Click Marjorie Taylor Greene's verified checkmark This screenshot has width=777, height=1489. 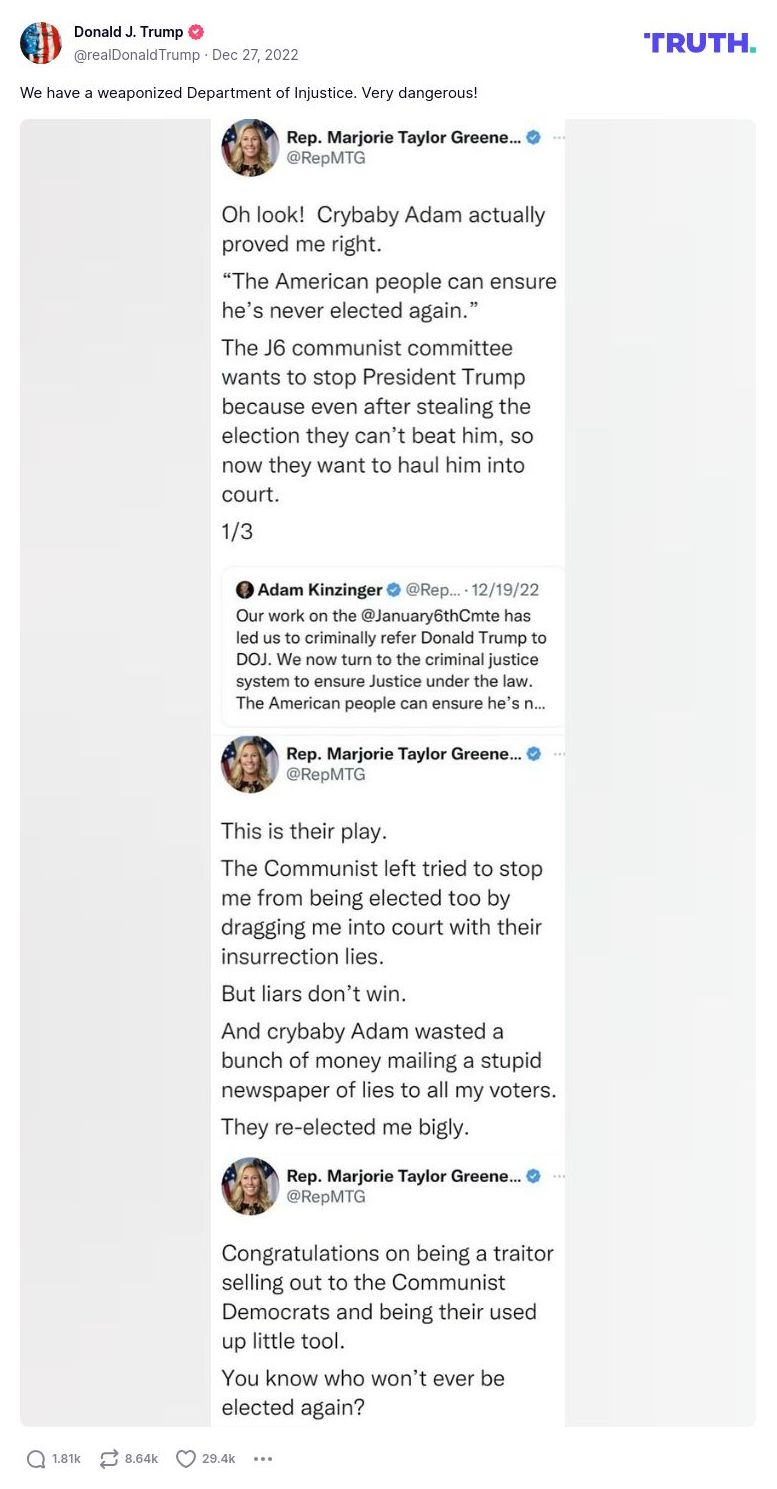[x=533, y=138]
